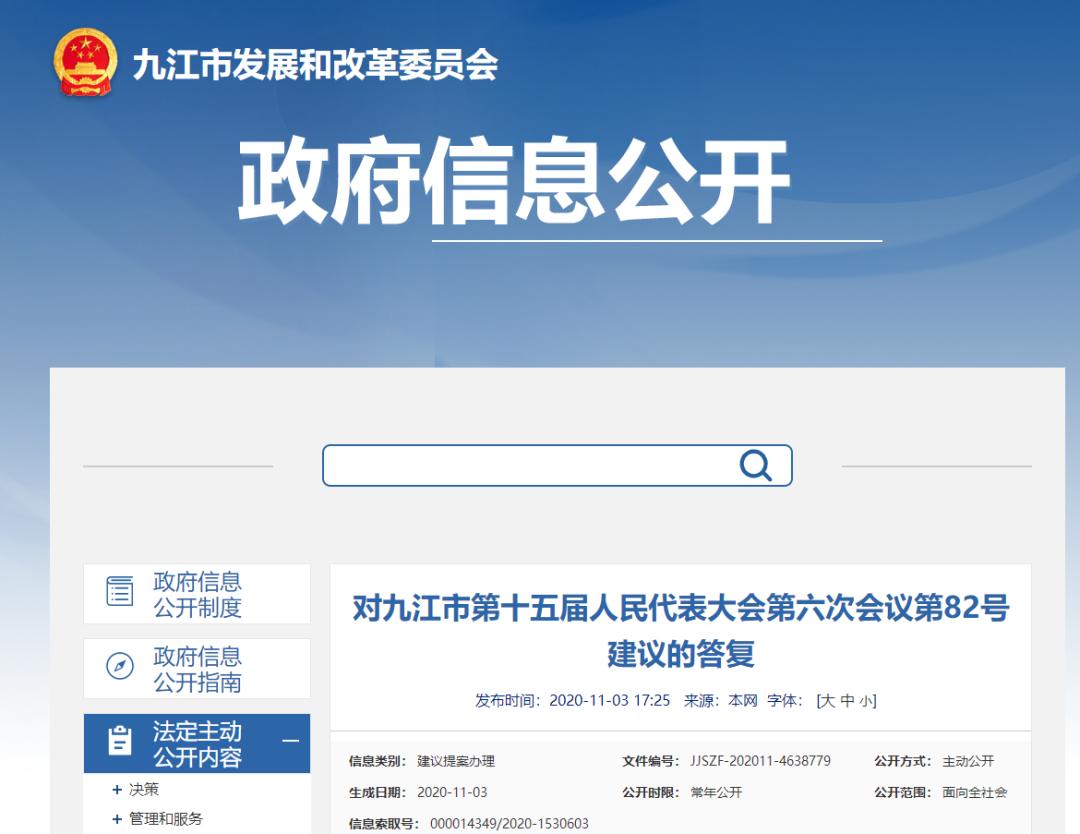This screenshot has height=834, width=1080.
Task: Click the disclosure method value 主动公开
Action: (968, 761)
